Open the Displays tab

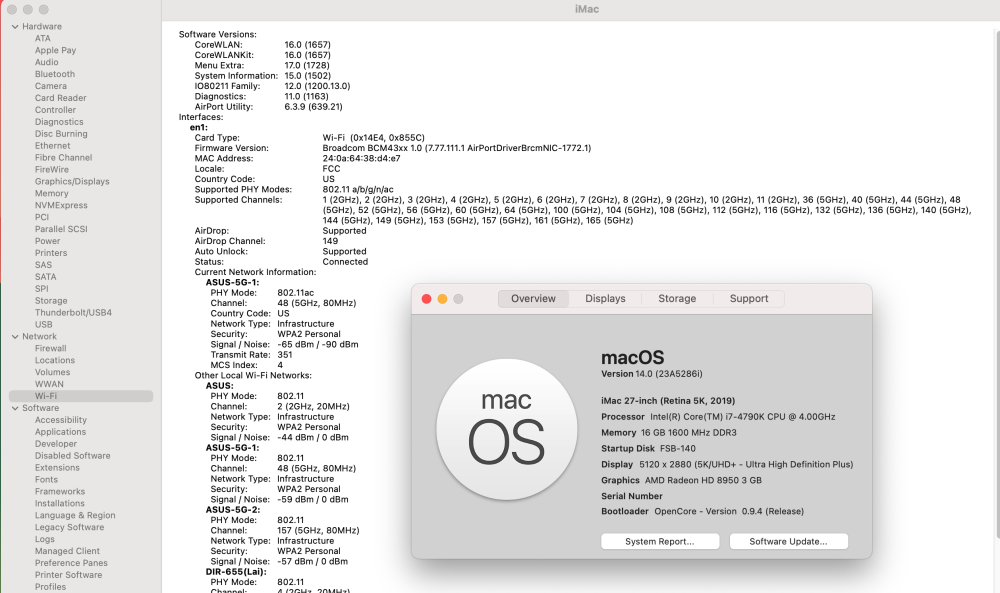[x=605, y=298]
